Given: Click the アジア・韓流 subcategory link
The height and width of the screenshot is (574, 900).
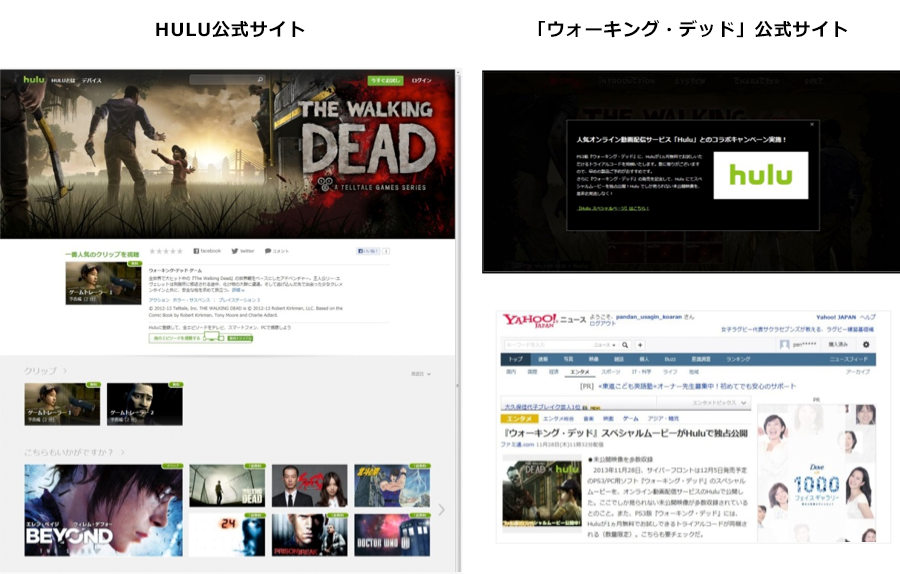Looking at the screenshot, I should [x=663, y=418].
